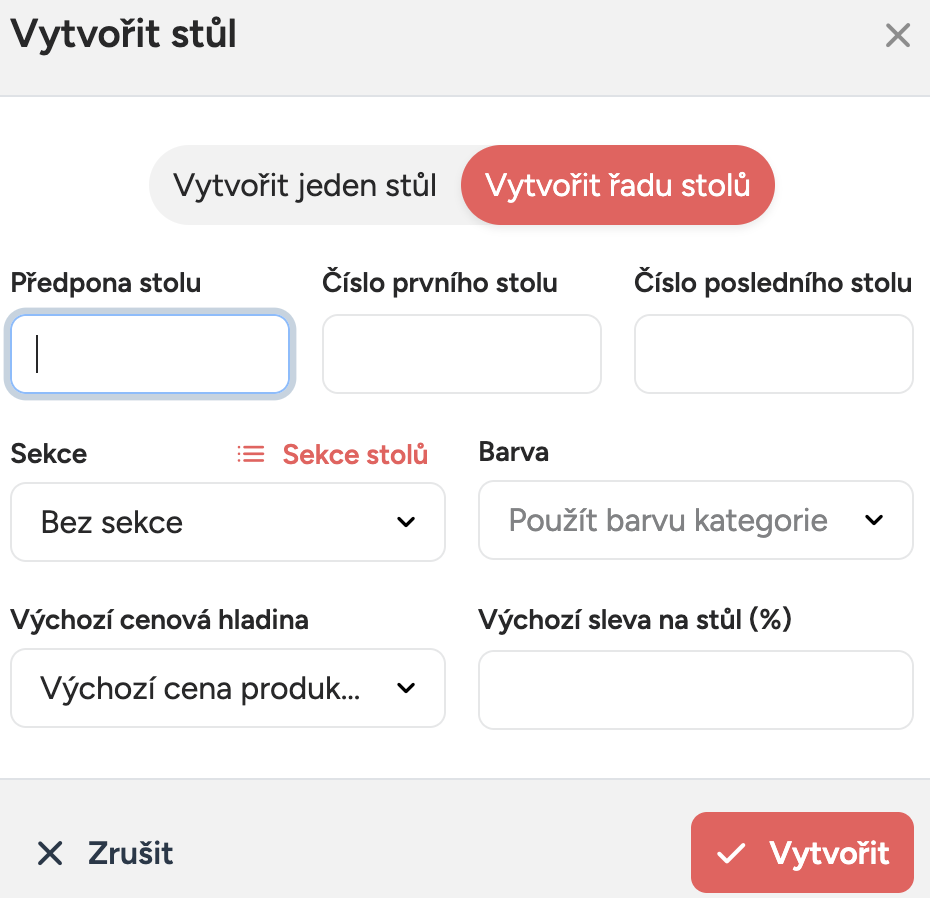Open the "Sekce stolů" management link
930x898 pixels.
pyautogui.click(x=355, y=453)
